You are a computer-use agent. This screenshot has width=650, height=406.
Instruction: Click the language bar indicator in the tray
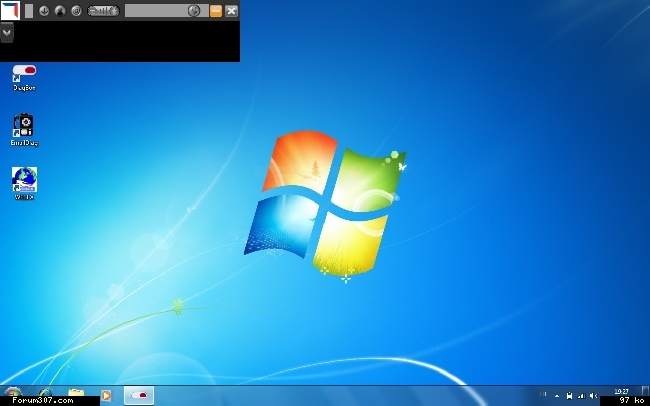coord(543,394)
